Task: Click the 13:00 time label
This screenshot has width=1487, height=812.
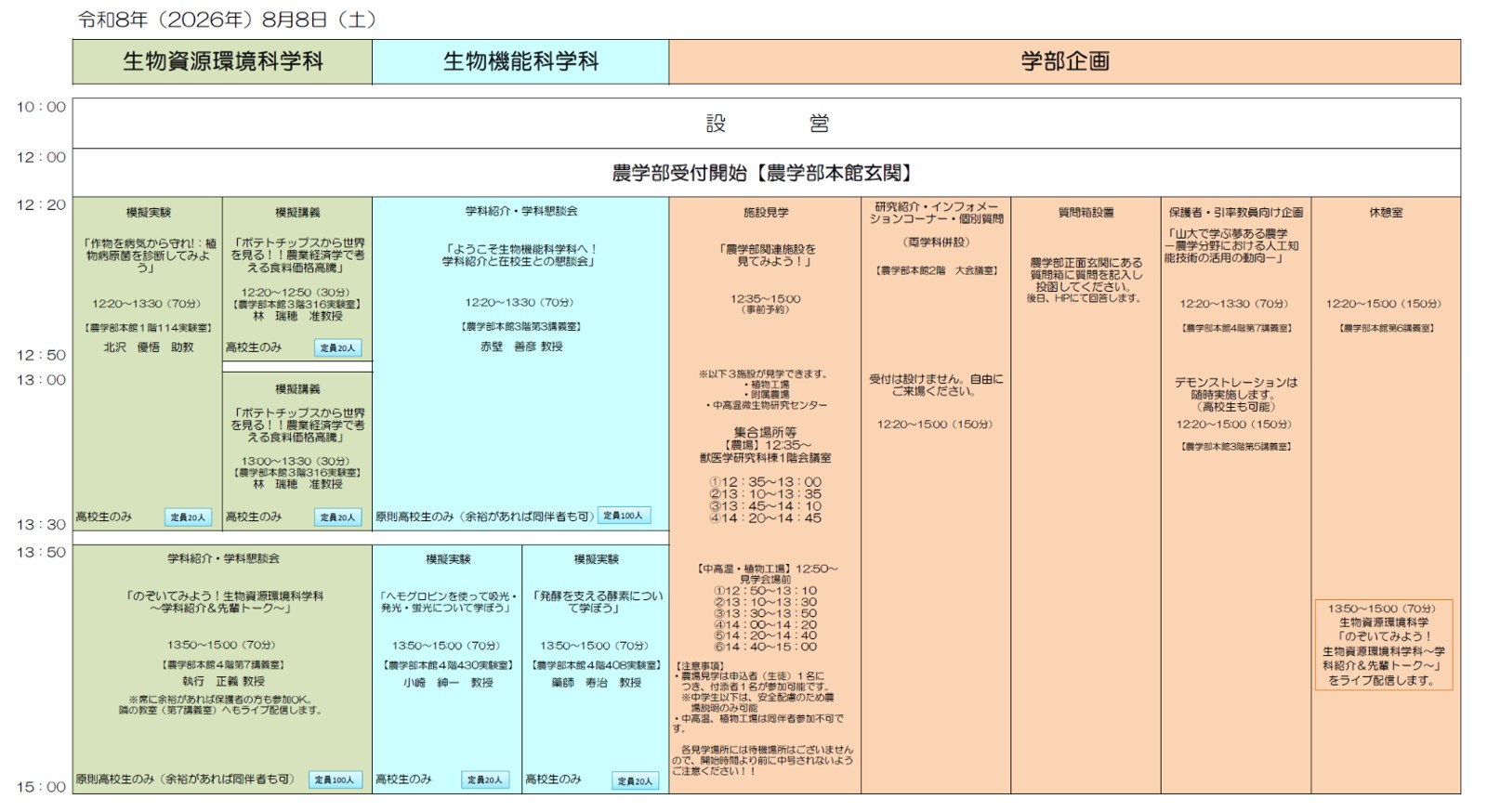Action: tap(41, 379)
